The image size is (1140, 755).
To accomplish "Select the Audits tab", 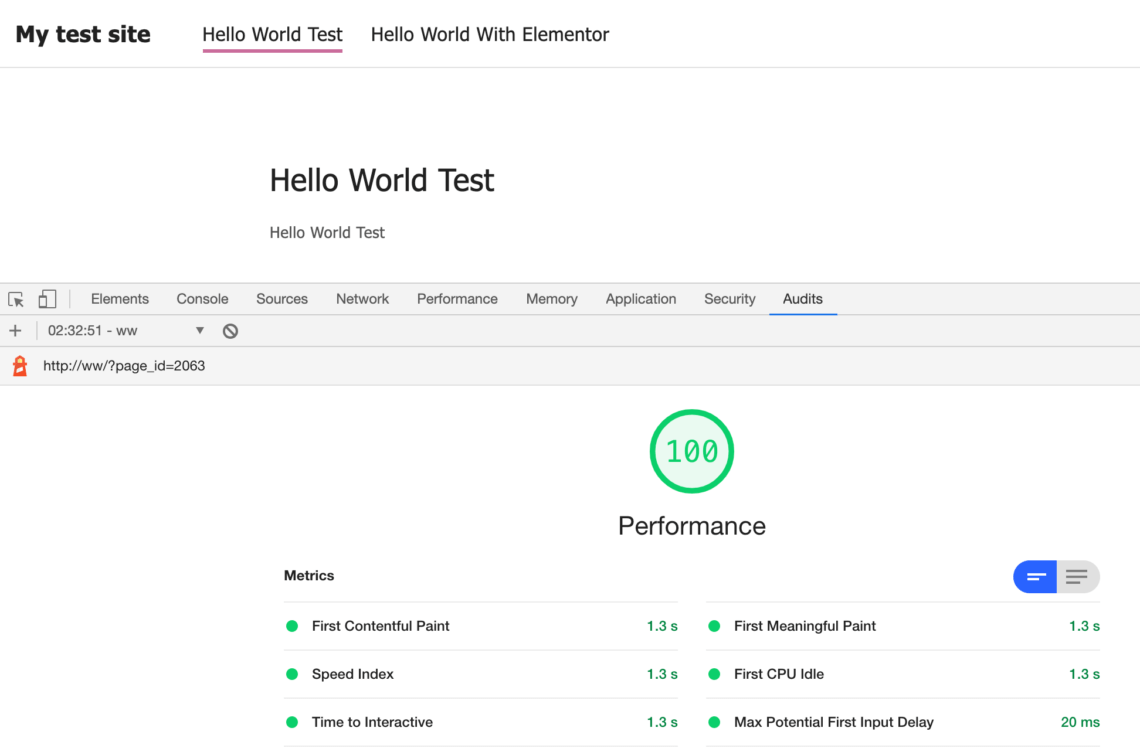I will click(x=803, y=299).
